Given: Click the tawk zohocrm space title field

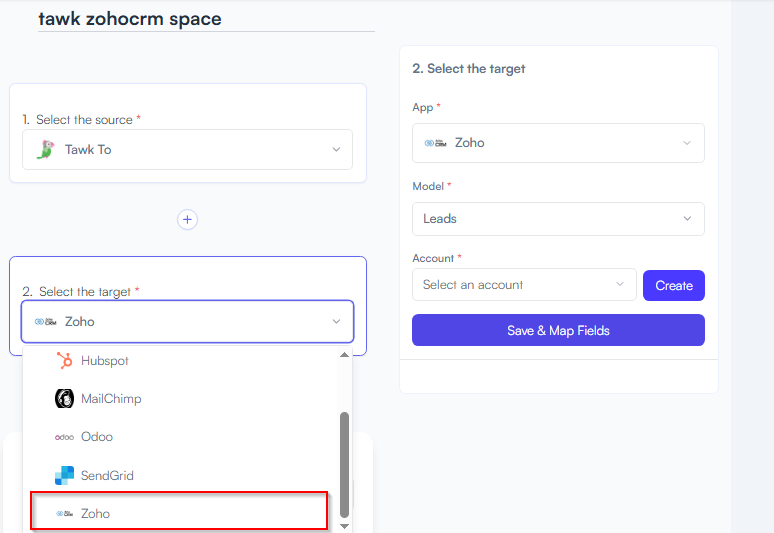Looking at the screenshot, I should pyautogui.click(x=206, y=20).
